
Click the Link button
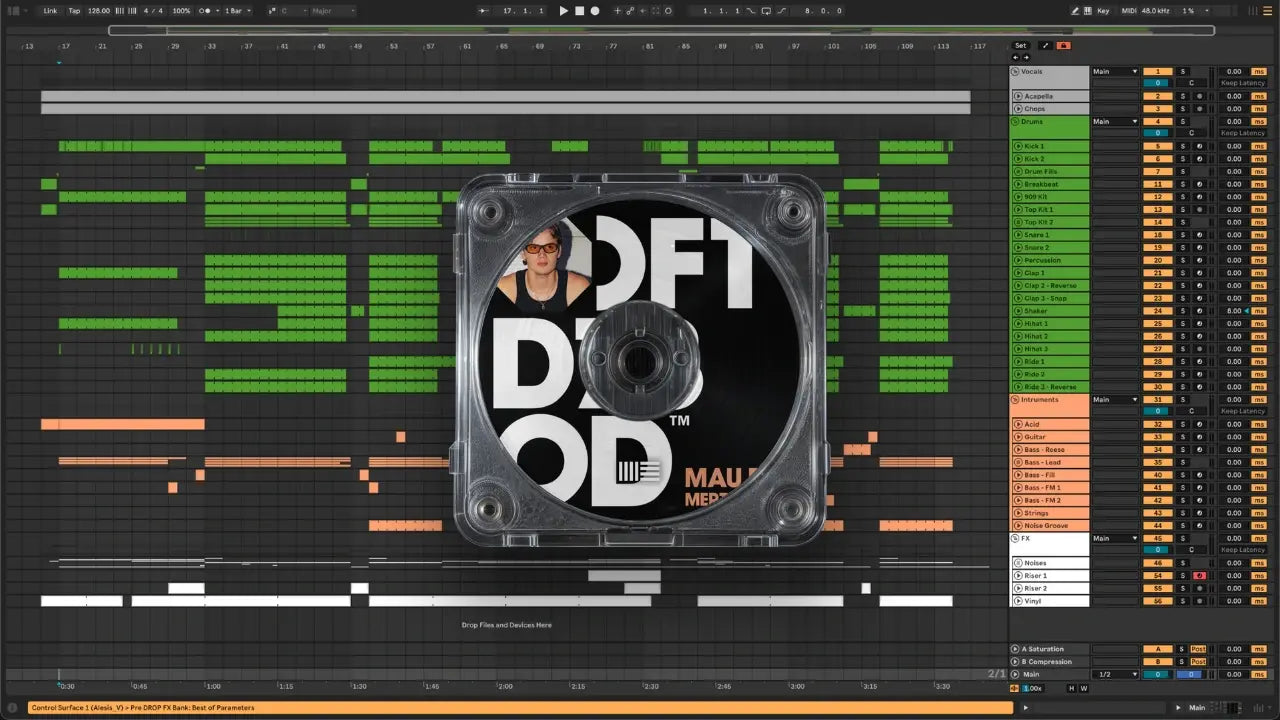pos(50,11)
